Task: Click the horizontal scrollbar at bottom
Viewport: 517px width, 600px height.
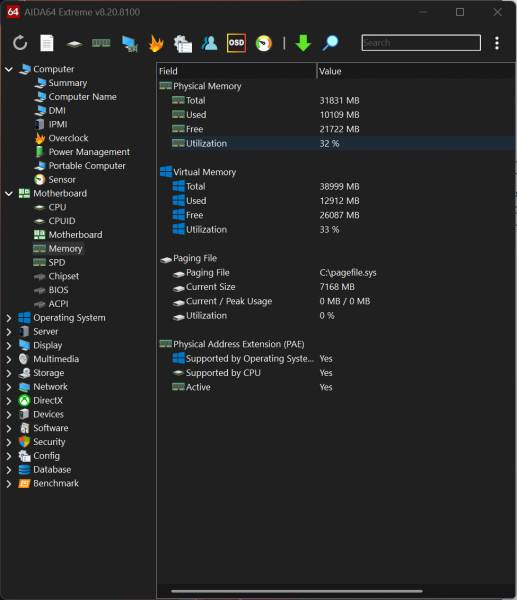Action: (x=297, y=591)
